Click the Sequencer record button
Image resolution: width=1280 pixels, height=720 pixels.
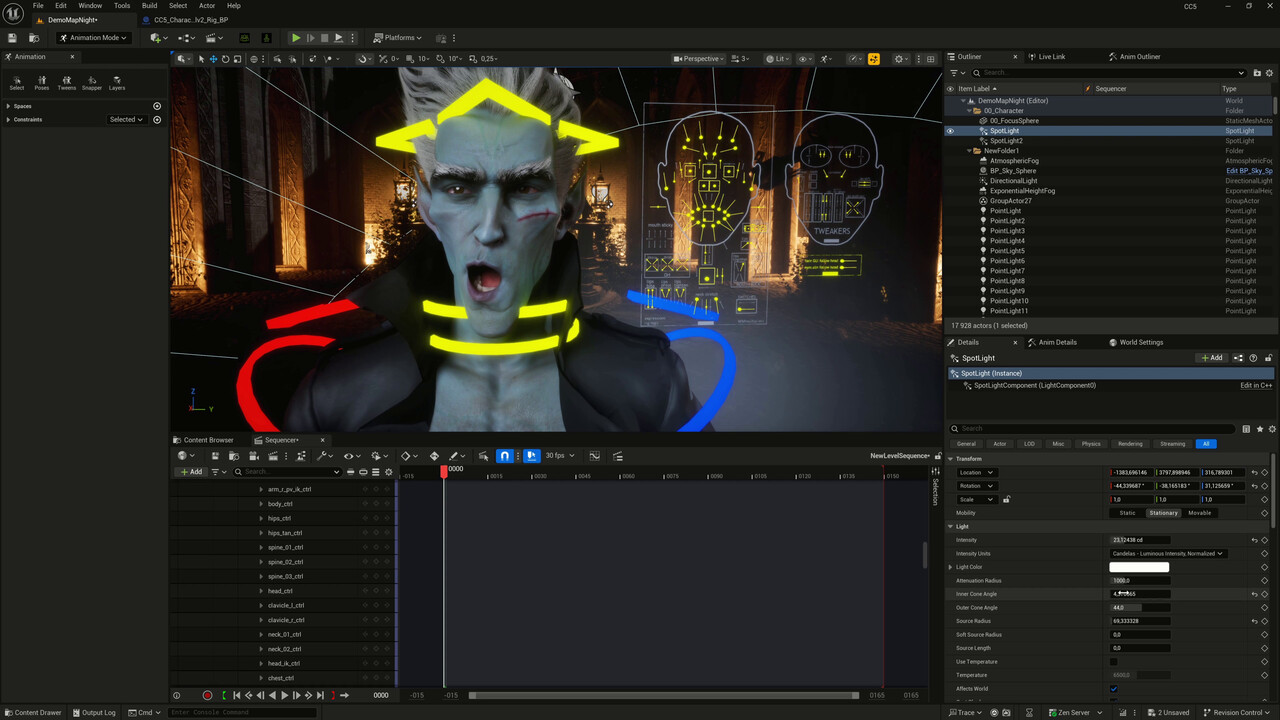coord(207,695)
